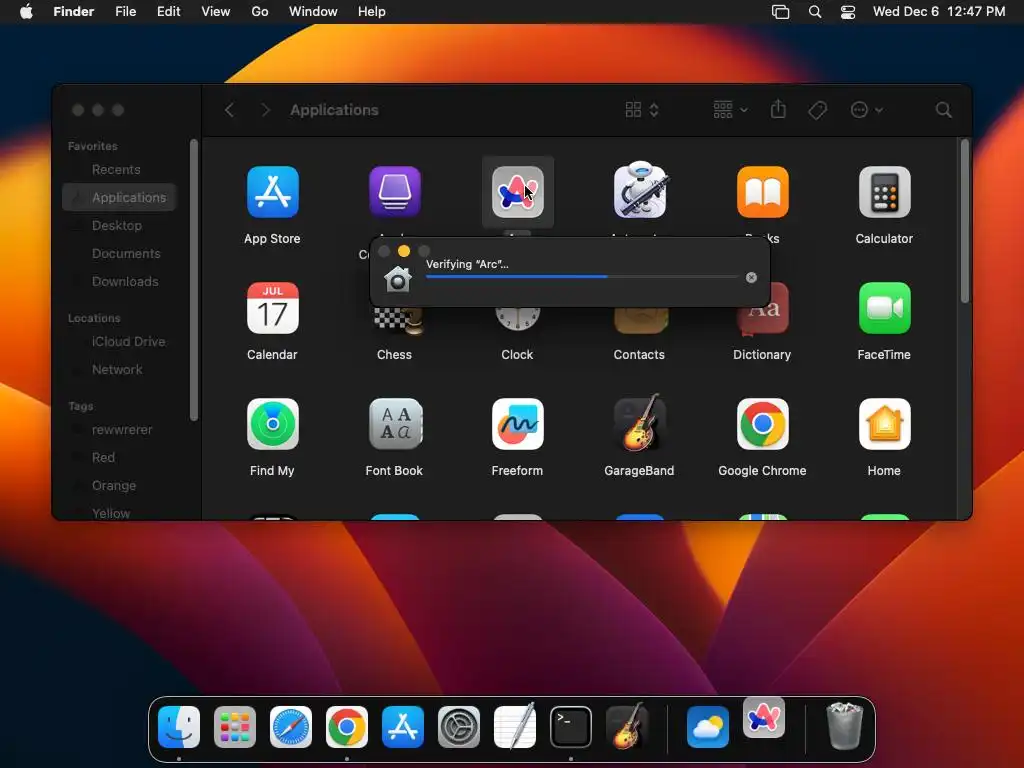
Task: Open the Books app icon
Action: pyautogui.click(x=762, y=192)
